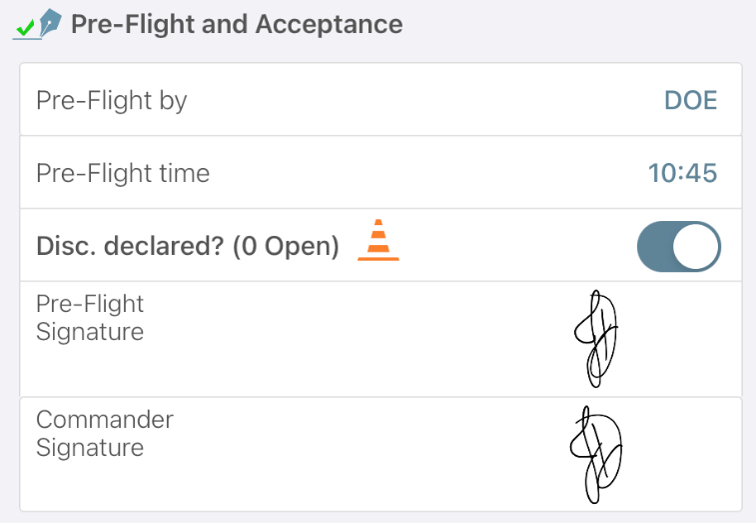Select the Pre-Flight by row
The height and width of the screenshot is (523, 756).
pyautogui.click(x=381, y=99)
